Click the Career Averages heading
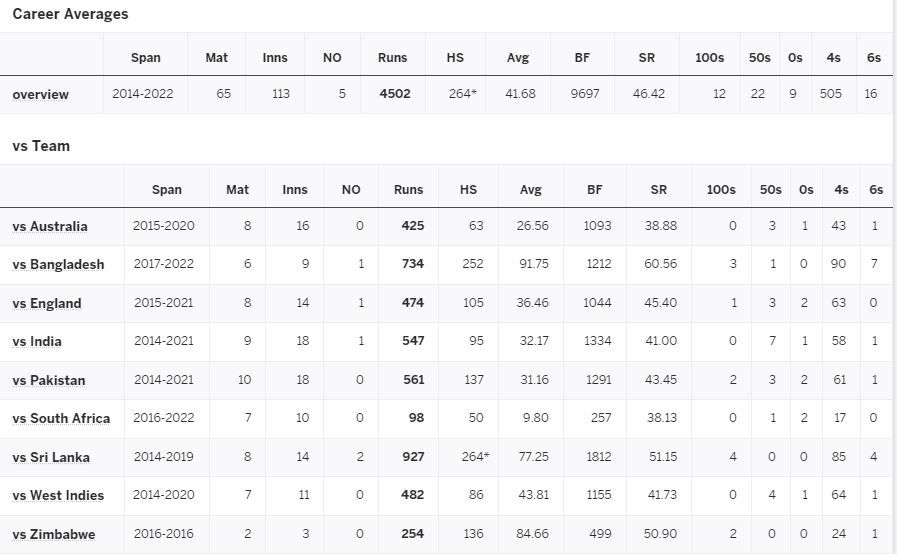This screenshot has height=554, width=897. coord(70,14)
